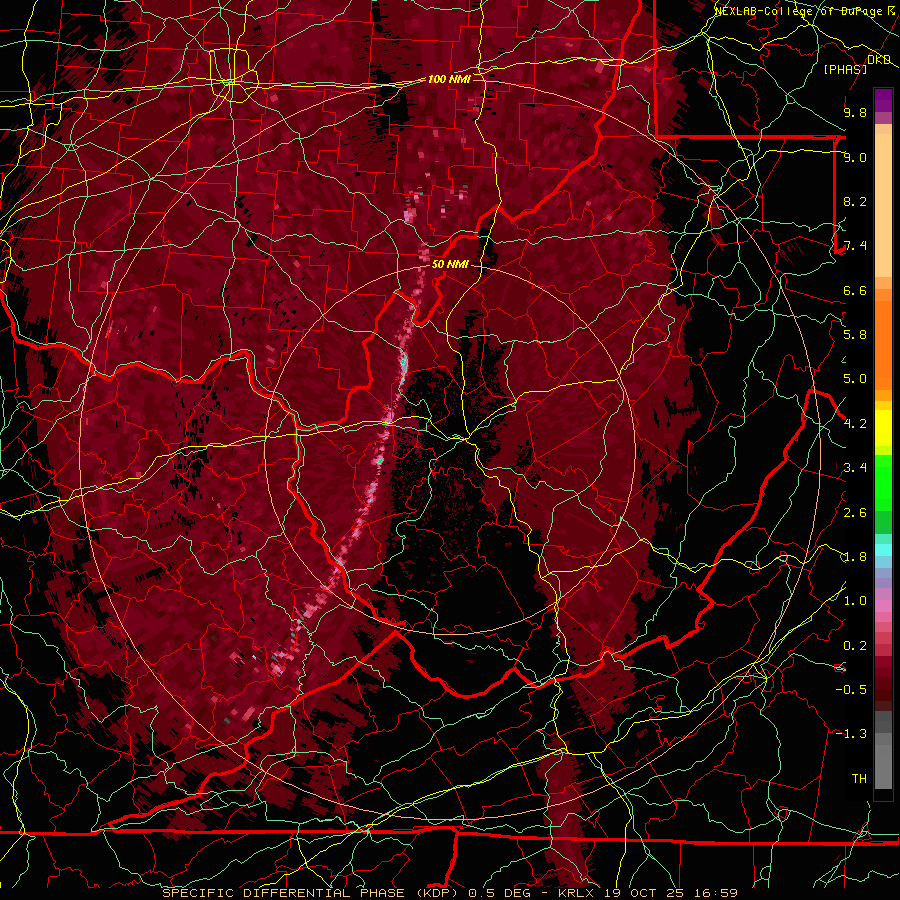
Task: Click the [PHAS] legend unit label
Action: tap(845, 69)
